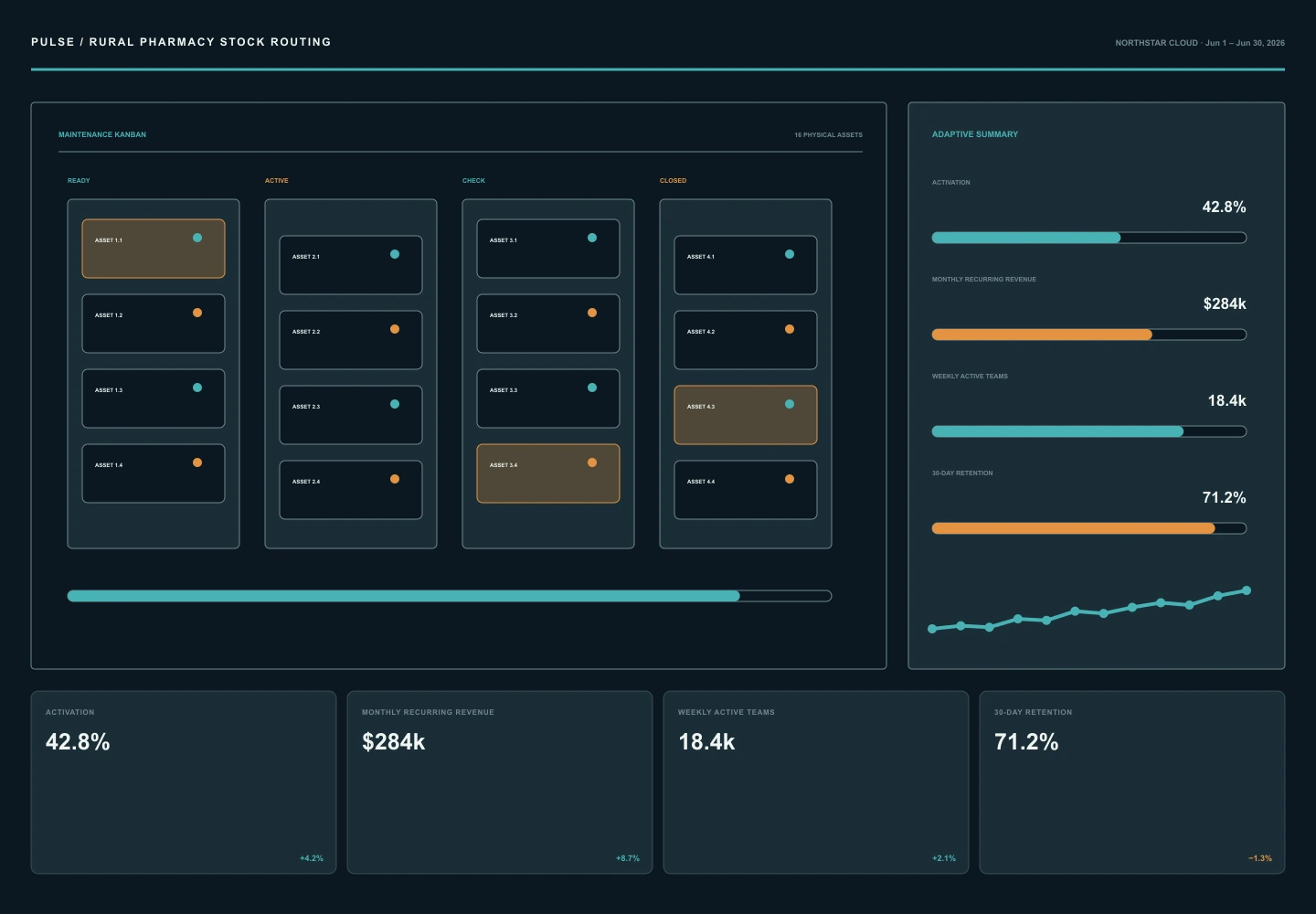
Task: Select the highlighted ASSET 1.1 card
Action: pyautogui.click(x=154, y=249)
